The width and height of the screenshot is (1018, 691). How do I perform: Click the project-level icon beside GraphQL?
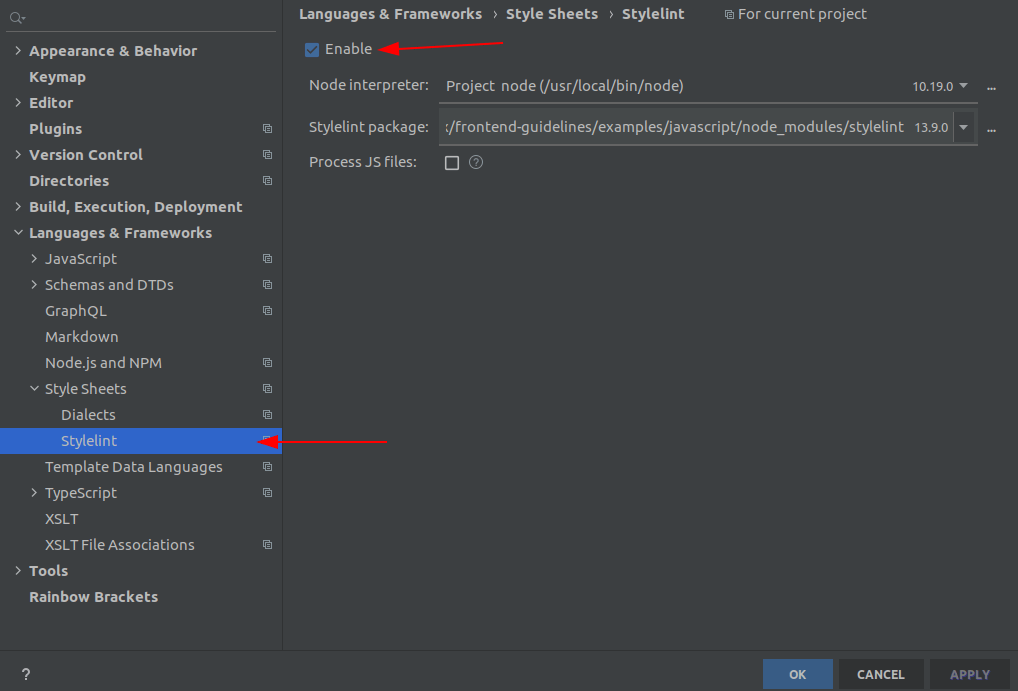click(267, 311)
